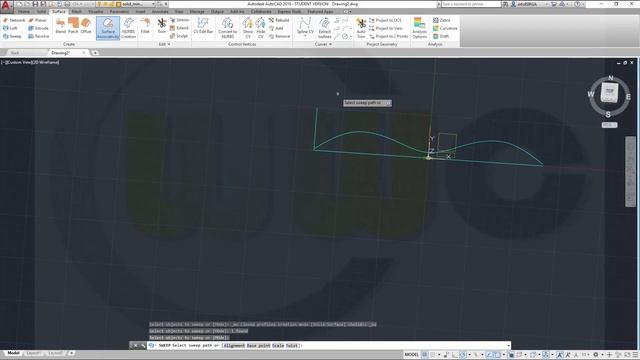Click the command line input
The image size is (640, 360).
(x=329, y=345)
